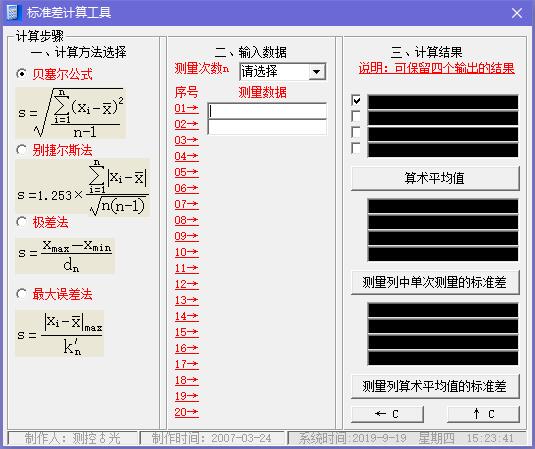Click sequence label 15→

pyautogui.click(x=186, y=332)
